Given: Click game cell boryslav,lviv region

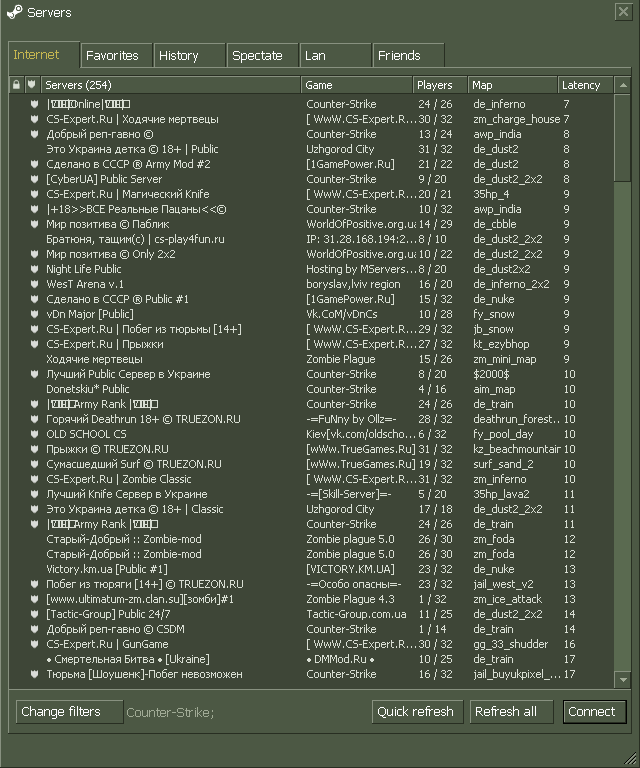Looking at the screenshot, I should (x=353, y=284).
